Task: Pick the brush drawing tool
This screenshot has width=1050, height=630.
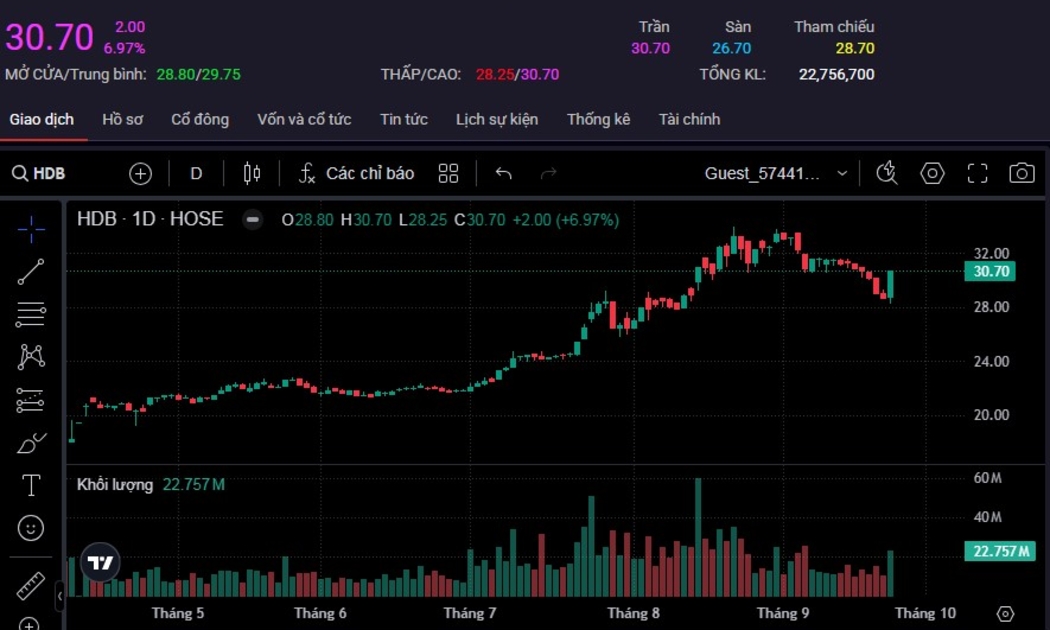Action: click(31, 443)
